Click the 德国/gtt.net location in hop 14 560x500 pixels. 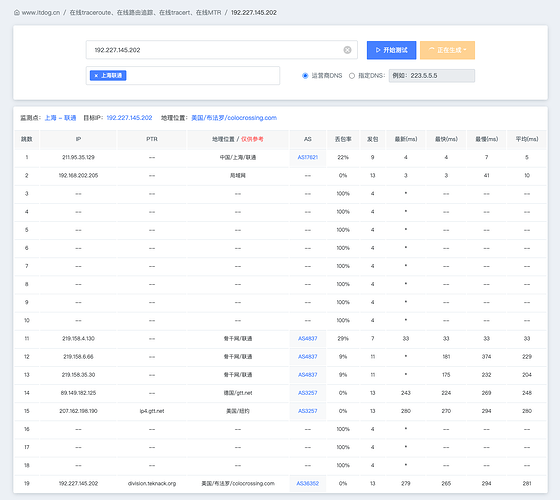click(x=238, y=393)
